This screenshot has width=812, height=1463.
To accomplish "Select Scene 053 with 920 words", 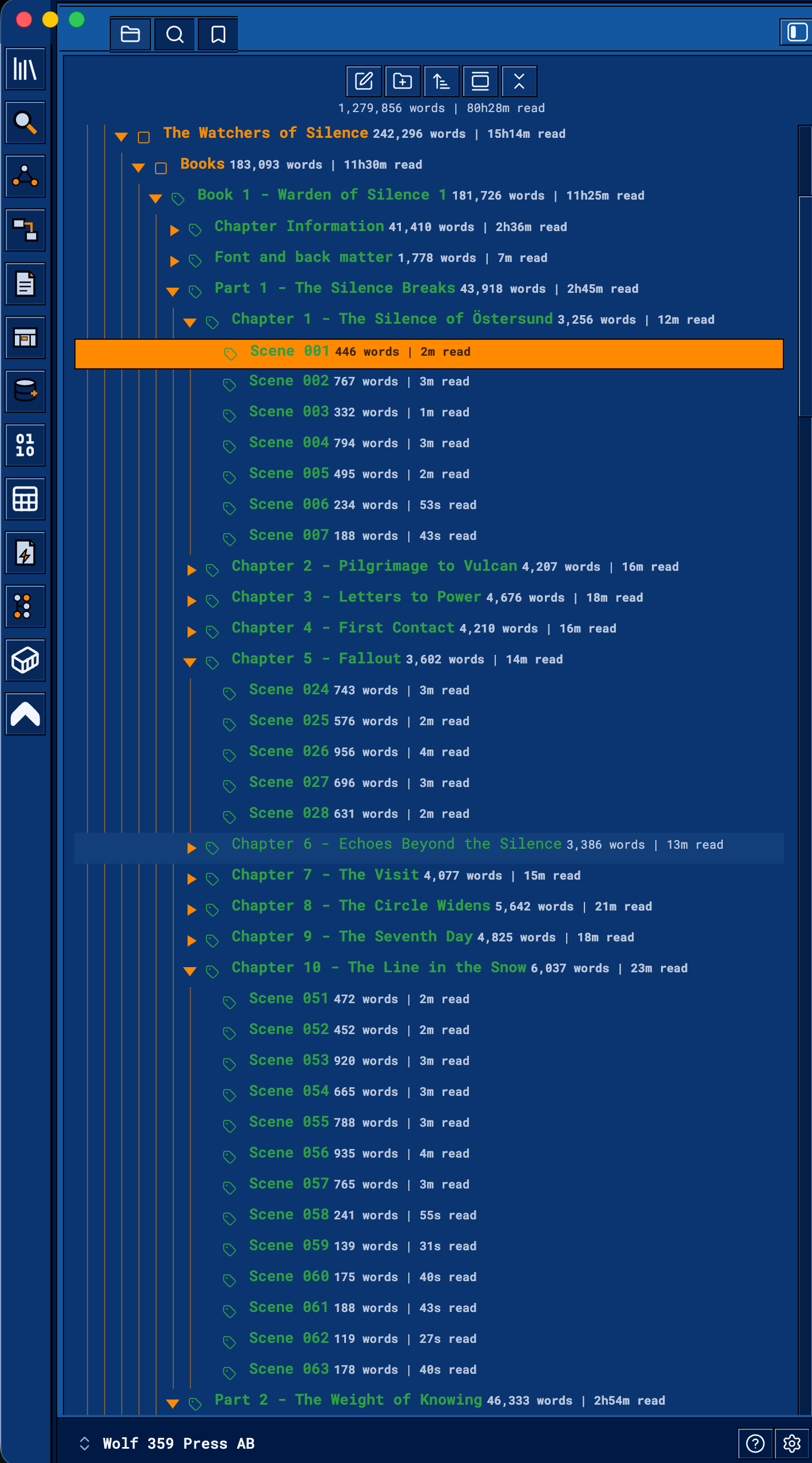I will click(429, 1061).
